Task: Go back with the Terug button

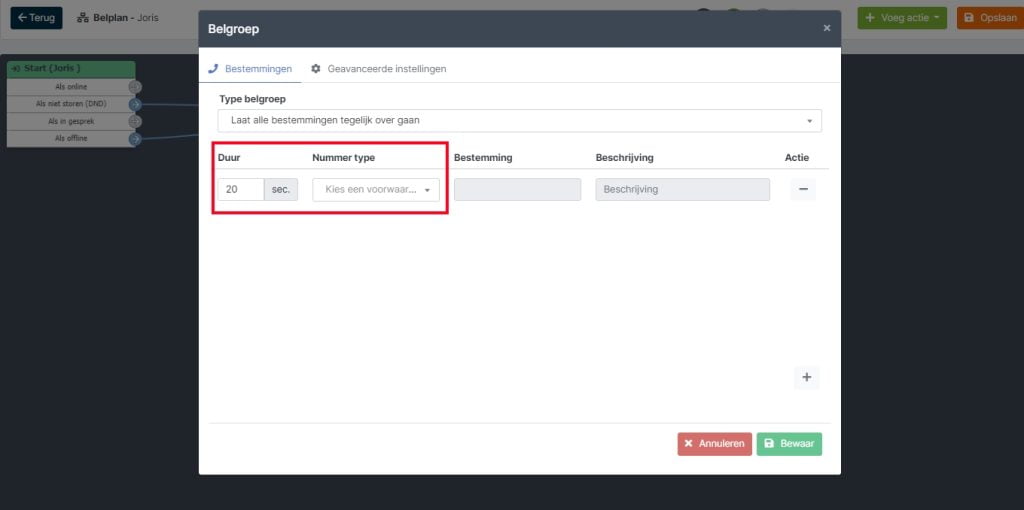Action: point(37,18)
